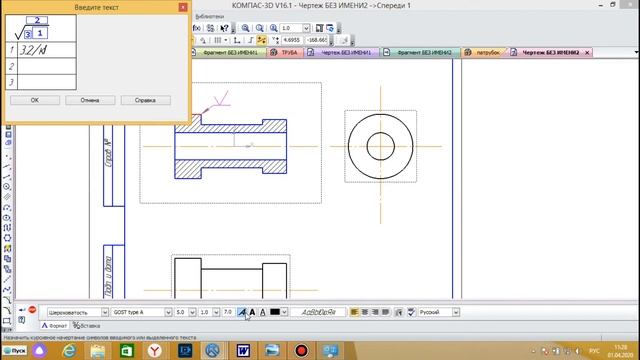Toggle bold text style
640x360 pixels.
tap(252, 312)
